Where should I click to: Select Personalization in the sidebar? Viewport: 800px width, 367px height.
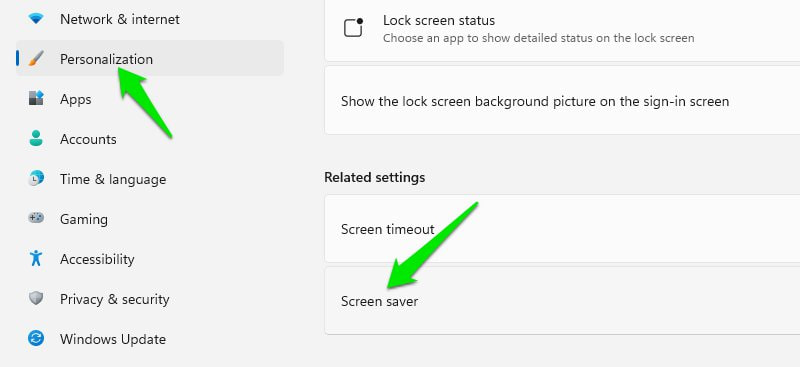149,58
